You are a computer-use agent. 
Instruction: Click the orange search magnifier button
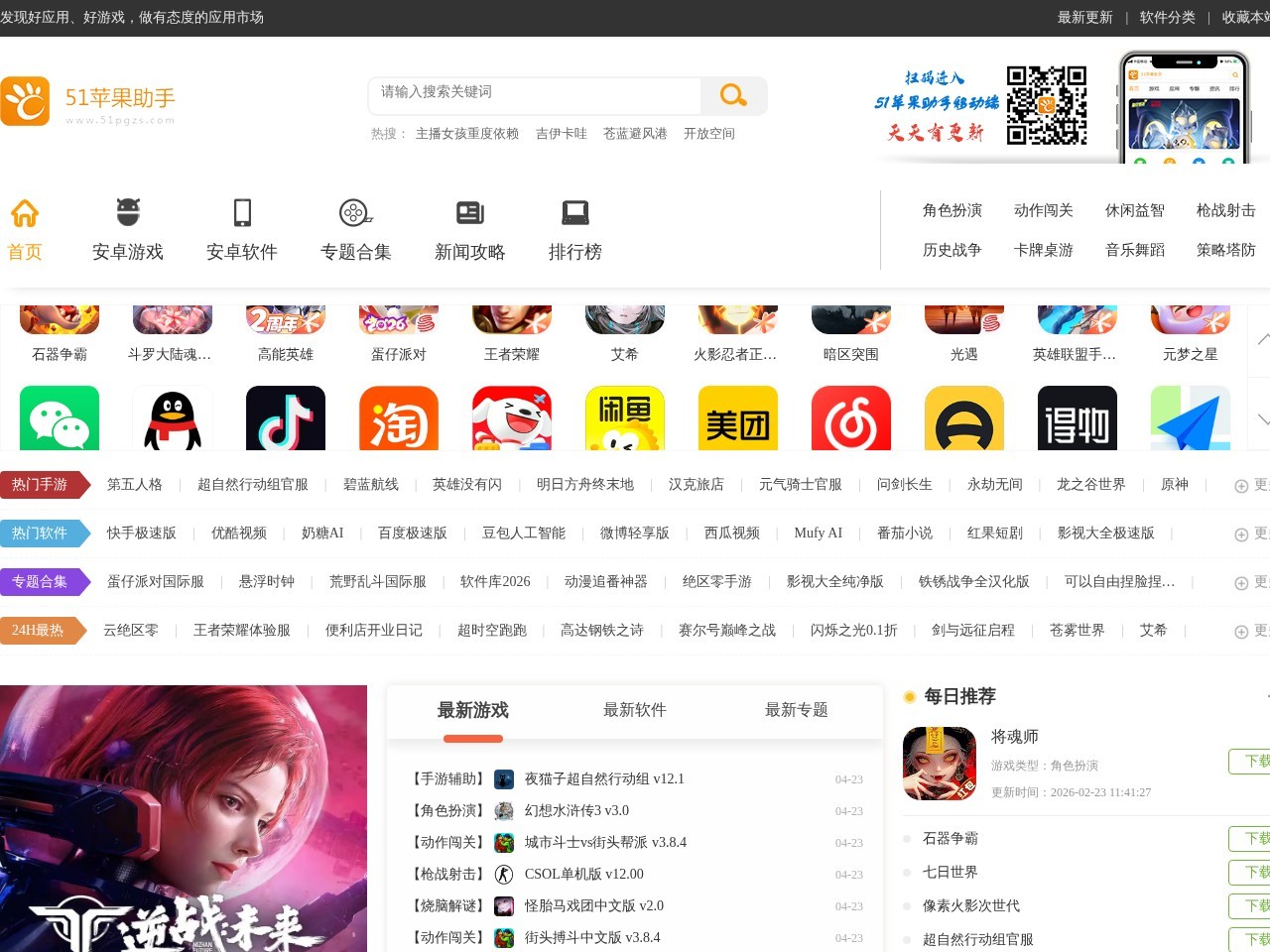[x=733, y=95]
